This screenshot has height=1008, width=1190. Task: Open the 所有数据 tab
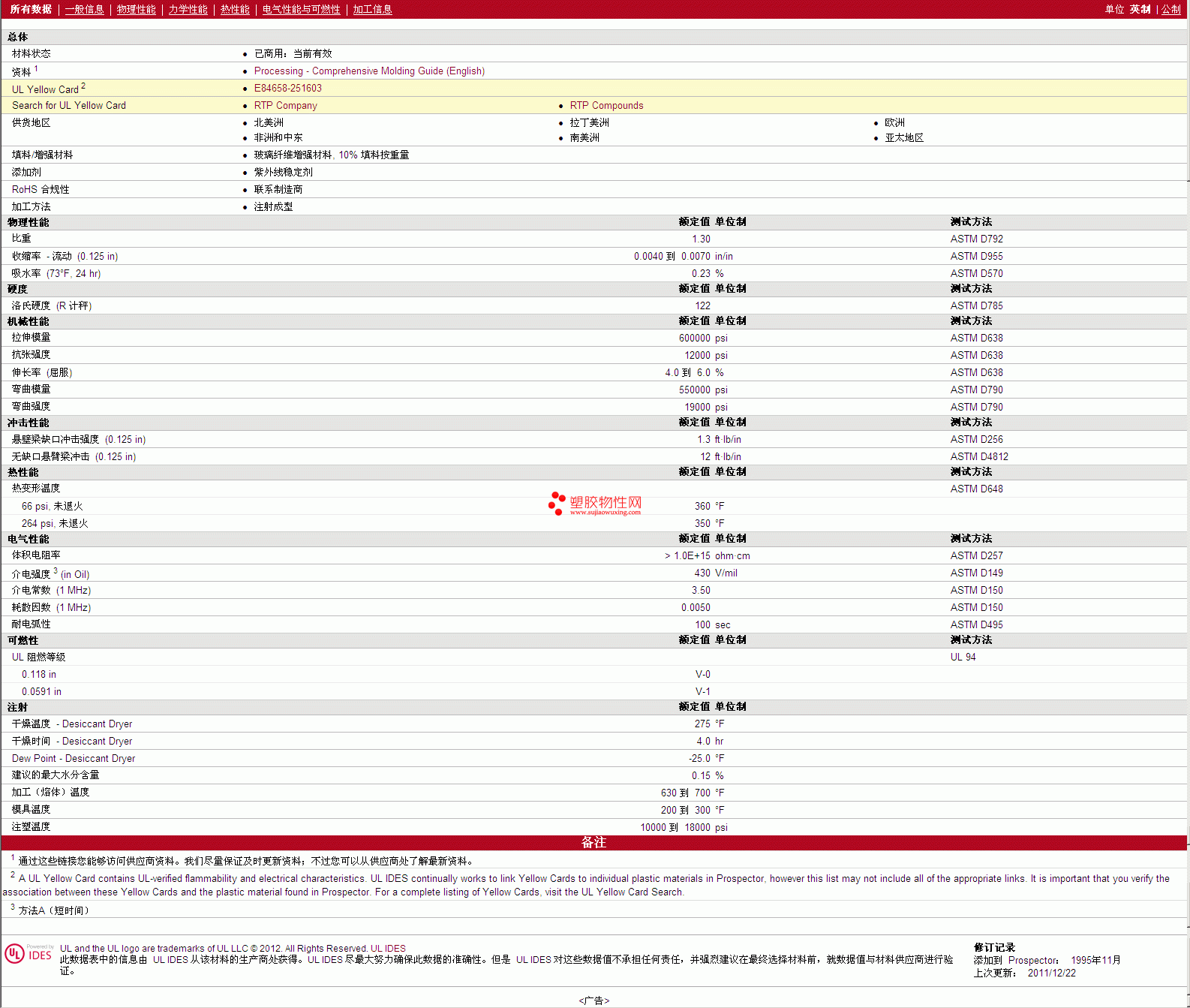[31, 9]
